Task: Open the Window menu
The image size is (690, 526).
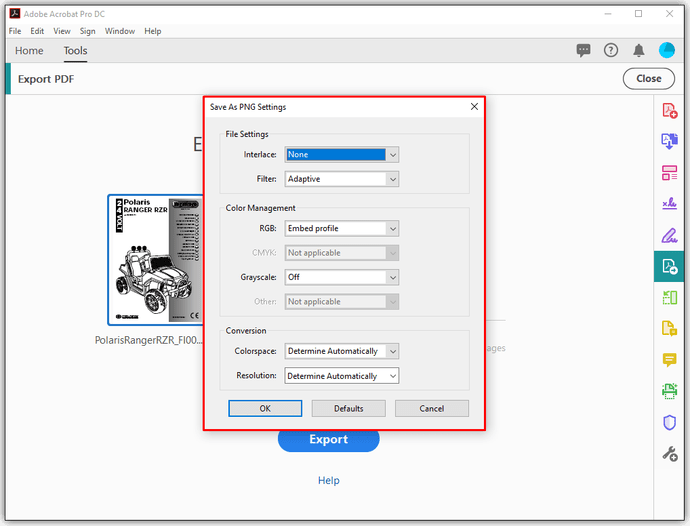Action: (x=120, y=31)
